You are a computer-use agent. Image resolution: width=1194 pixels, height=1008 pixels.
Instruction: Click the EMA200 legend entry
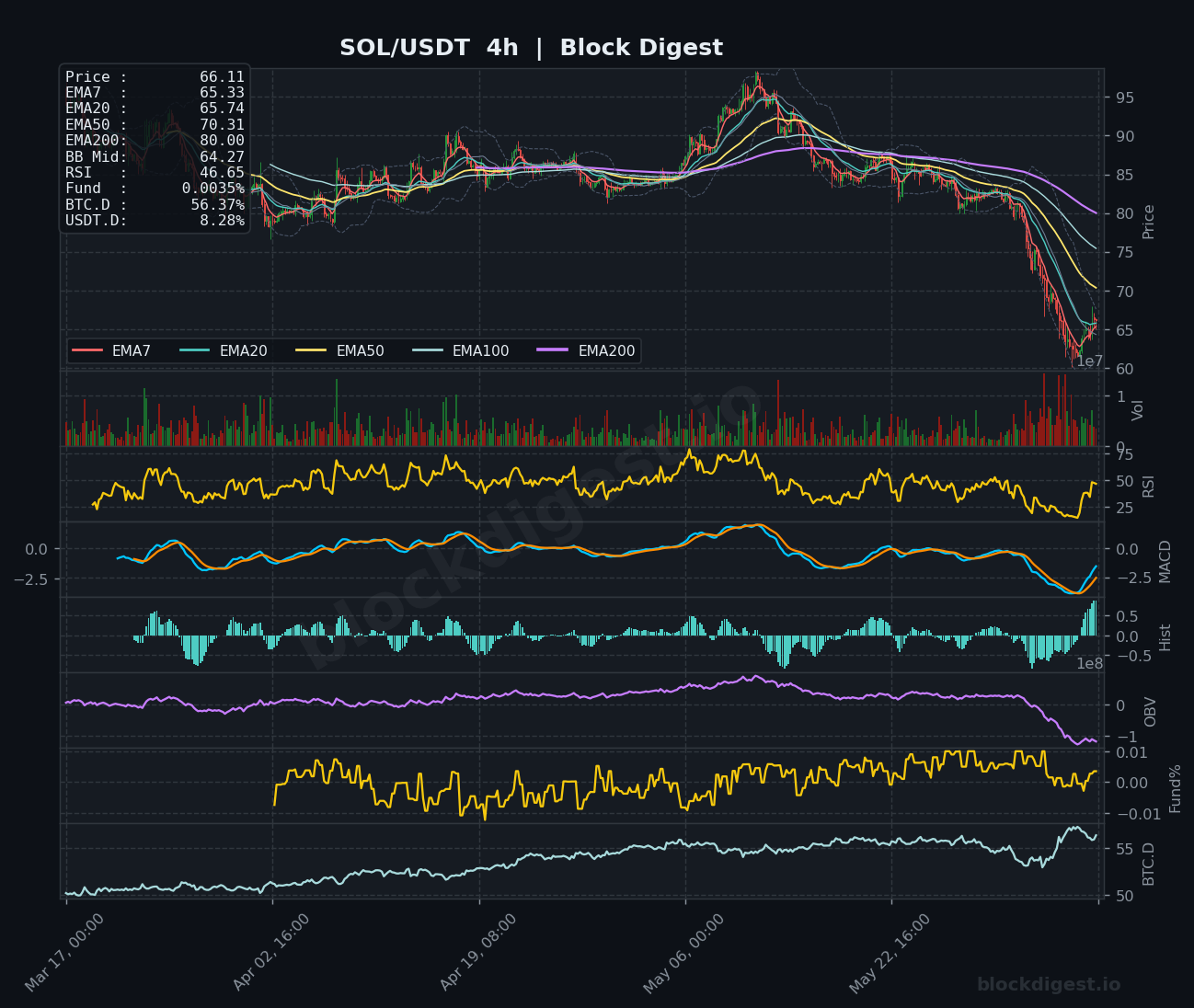pyautogui.click(x=587, y=350)
